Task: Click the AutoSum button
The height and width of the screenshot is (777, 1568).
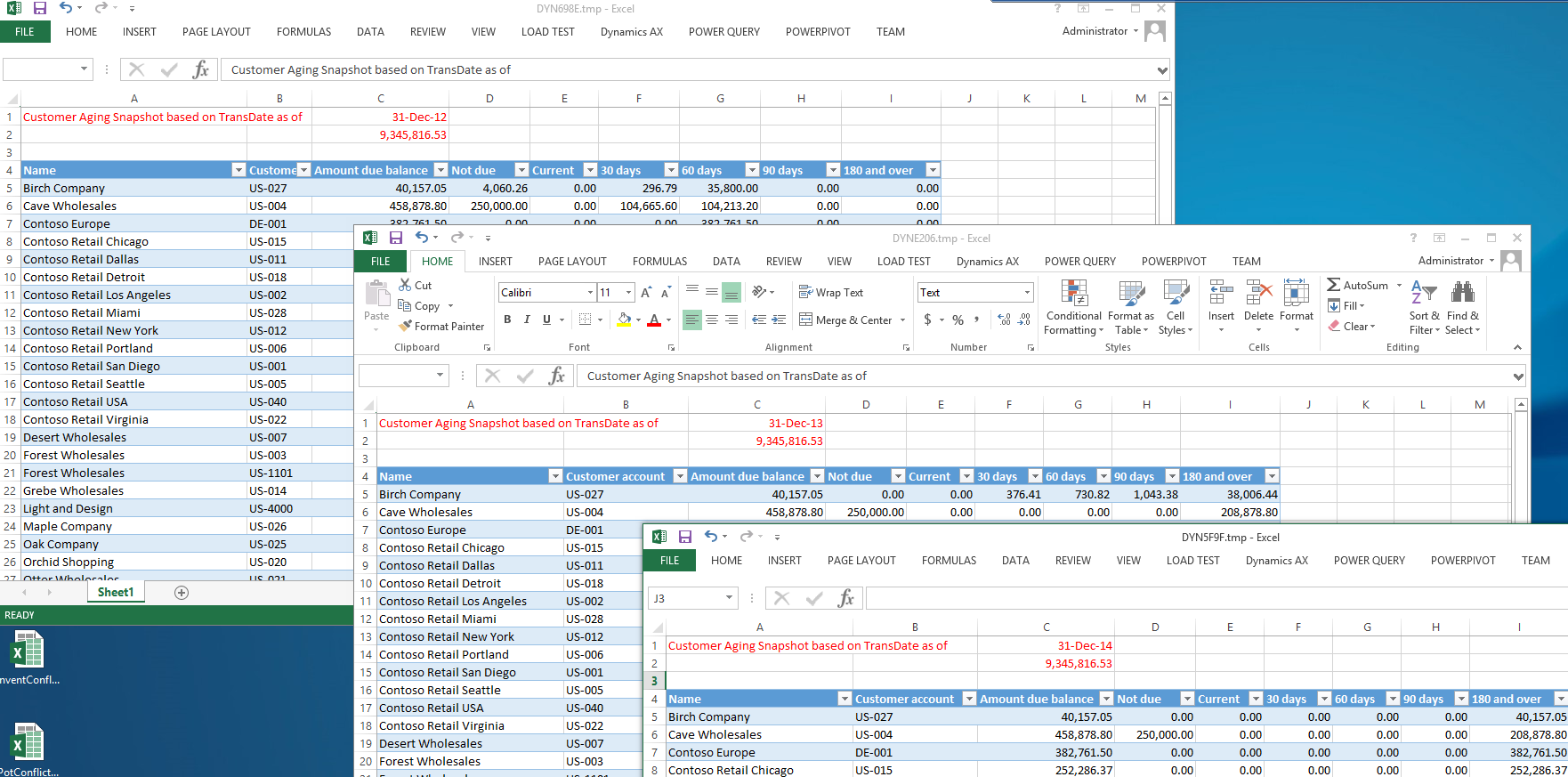Action: coord(1357,286)
